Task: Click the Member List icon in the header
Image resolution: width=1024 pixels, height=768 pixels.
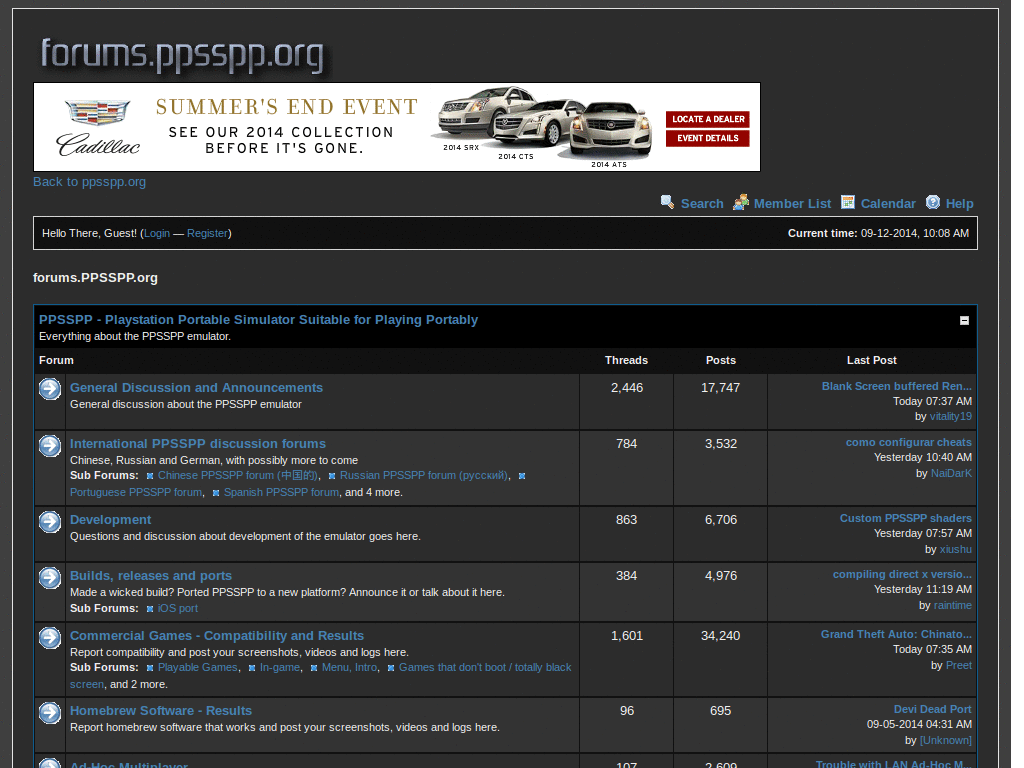Action: click(740, 202)
